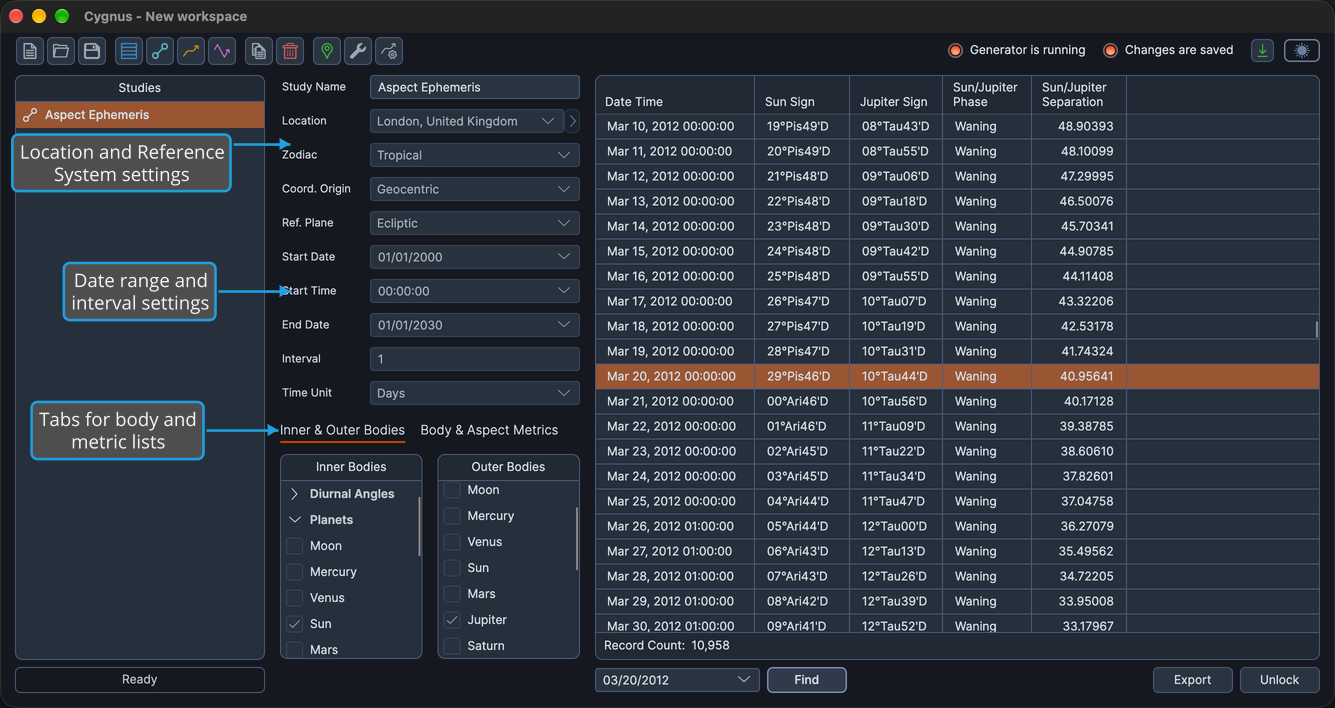Click the arrow beside Location dropdown
The width and height of the screenshot is (1335, 708).
[x=573, y=121]
